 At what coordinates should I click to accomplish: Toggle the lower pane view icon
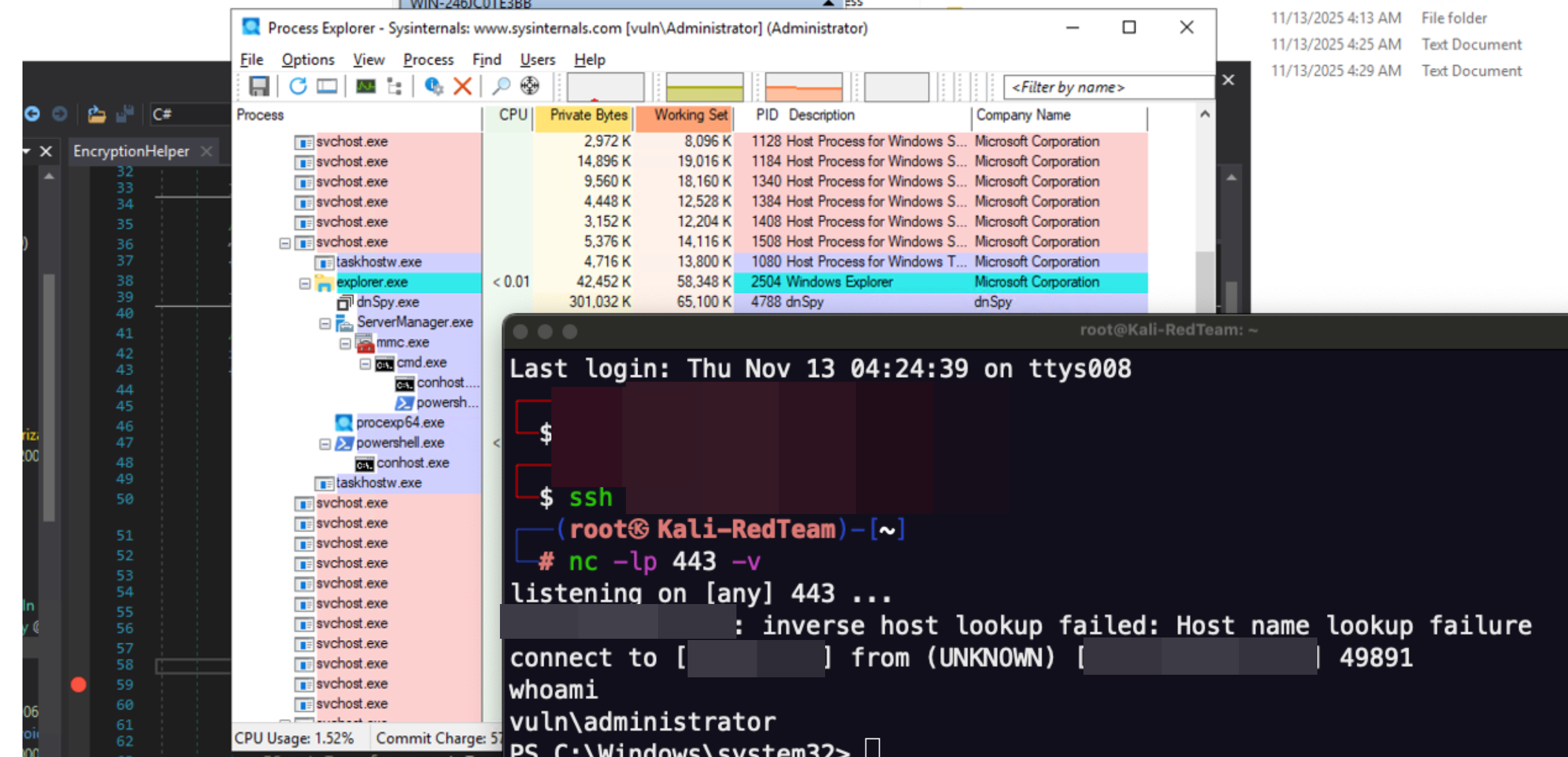tap(327, 86)
